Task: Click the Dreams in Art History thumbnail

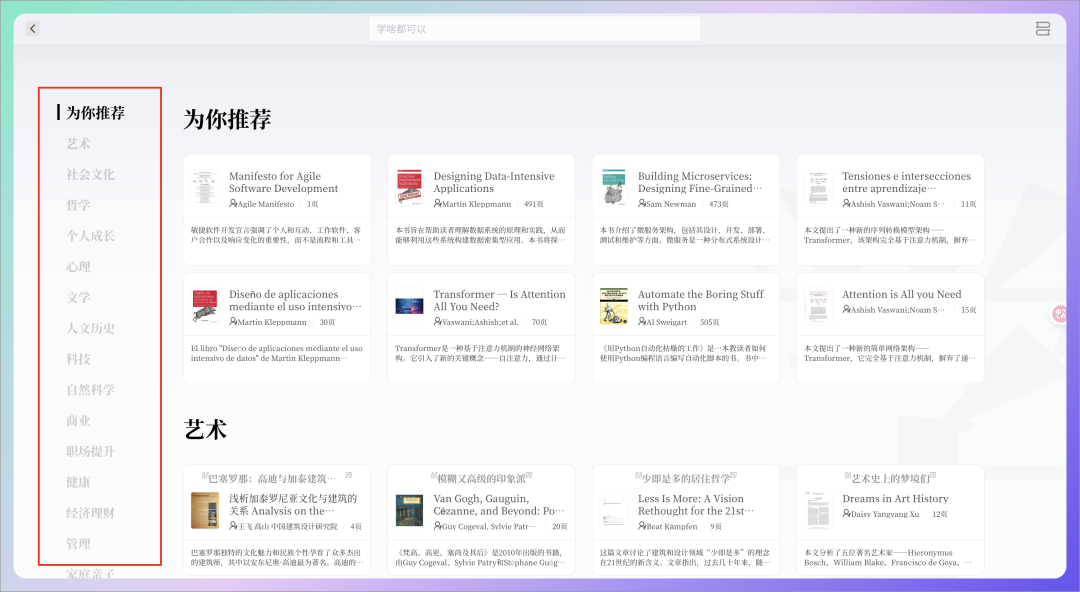Action: 818,511
